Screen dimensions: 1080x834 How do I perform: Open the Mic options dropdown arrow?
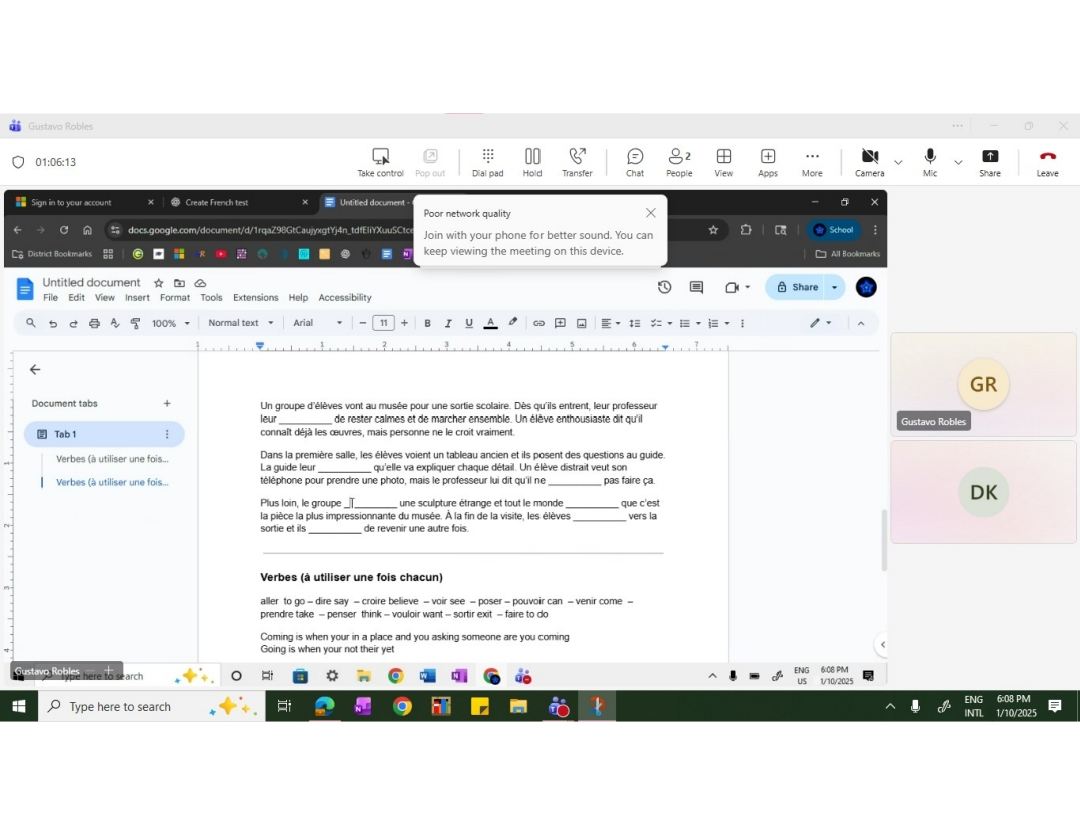(958, 163)
